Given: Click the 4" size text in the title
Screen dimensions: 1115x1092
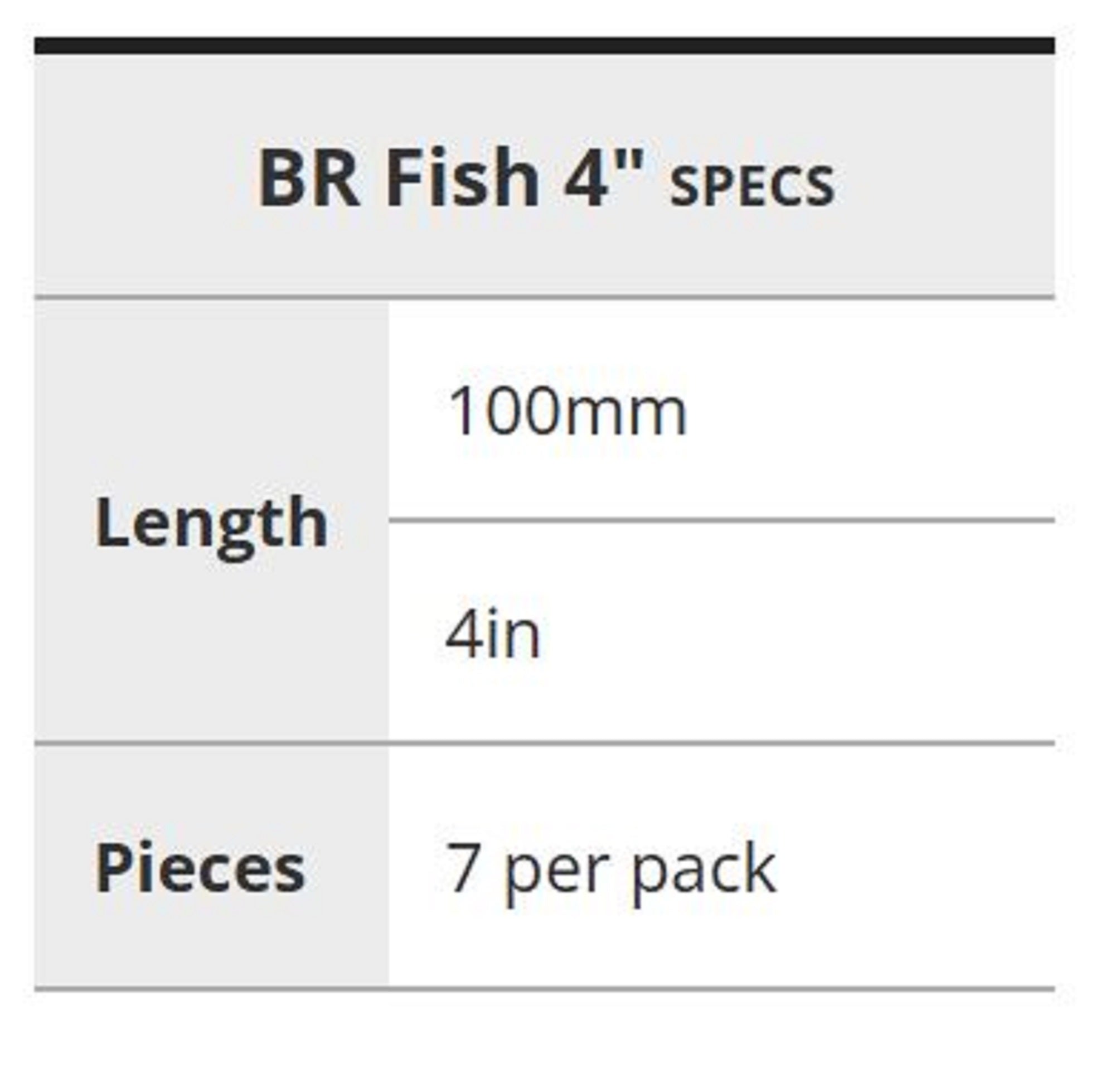Looking at the screenshot, I should [x=604, y=177].
